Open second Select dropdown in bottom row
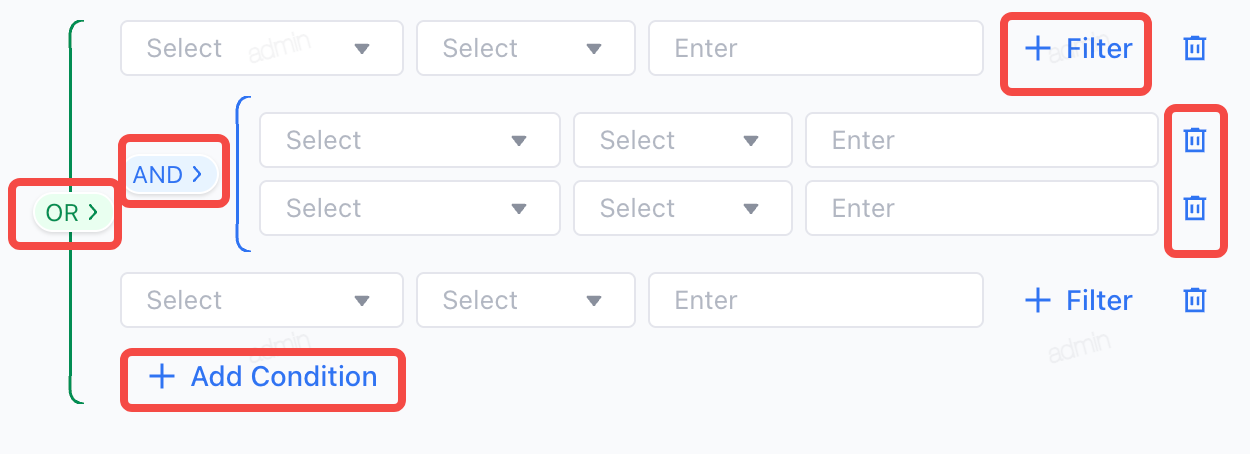This screenshot has width=1250, height=454. coord(526,300)
